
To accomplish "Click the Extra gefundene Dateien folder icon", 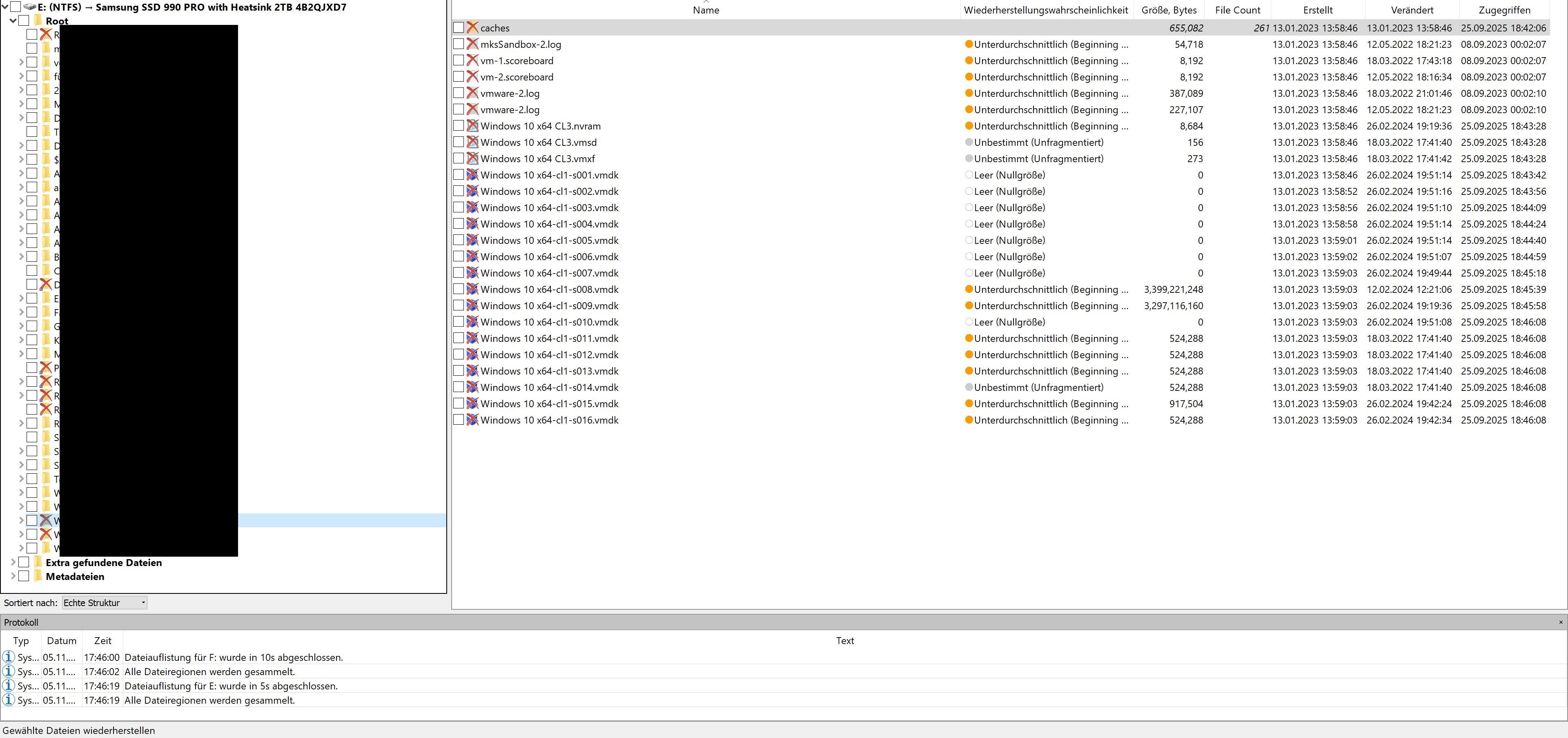I will tap(38, 563).
